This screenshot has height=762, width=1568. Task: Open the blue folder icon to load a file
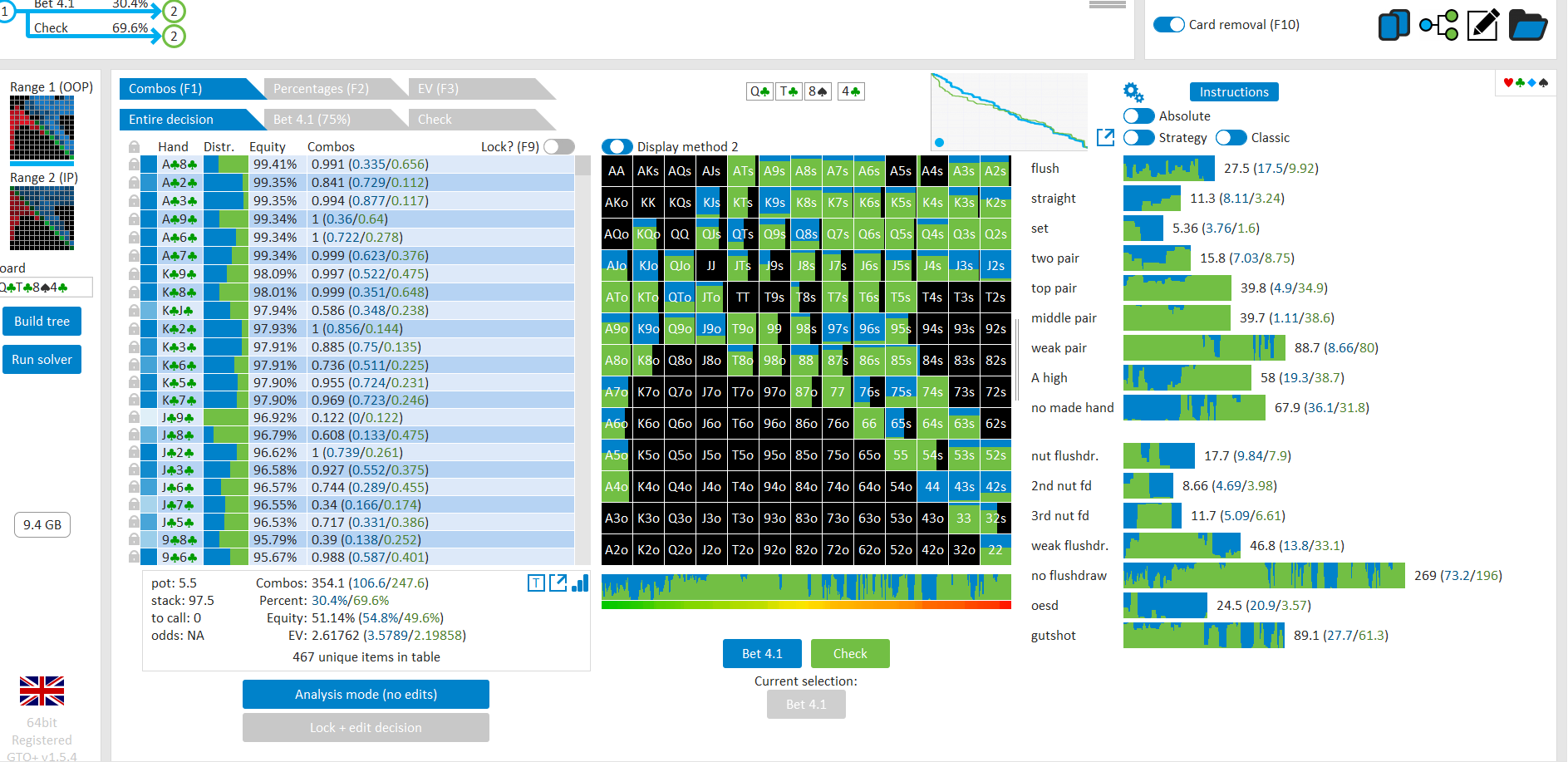1527,25
